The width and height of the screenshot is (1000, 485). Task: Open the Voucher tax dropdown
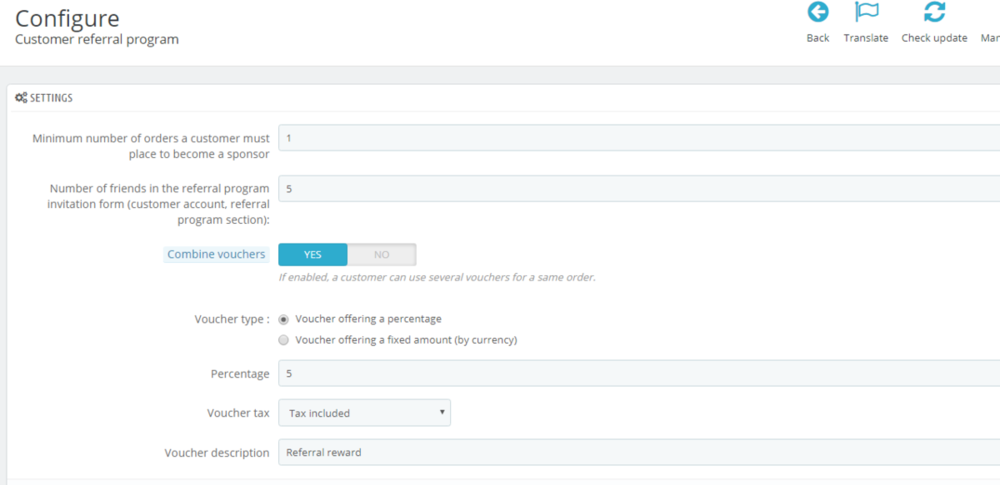pos(364,413)
